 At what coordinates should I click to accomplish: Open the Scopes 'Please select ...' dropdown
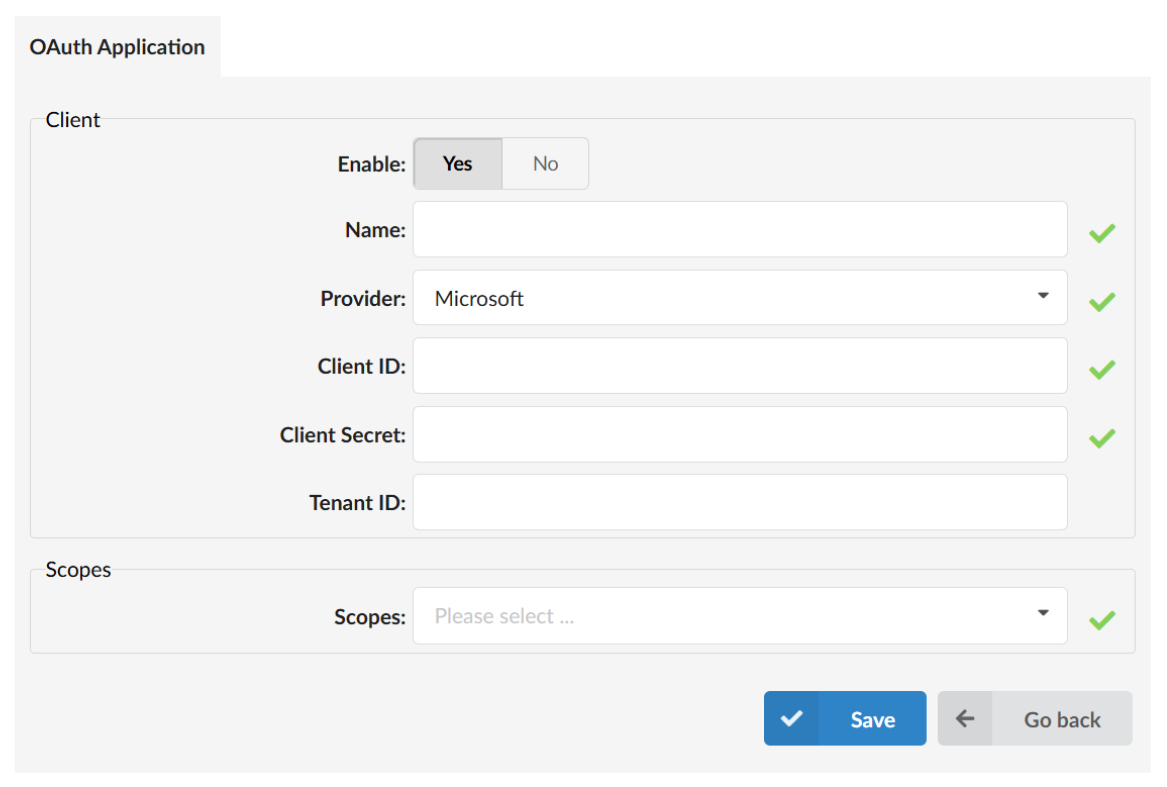click(x=740, y=616)
